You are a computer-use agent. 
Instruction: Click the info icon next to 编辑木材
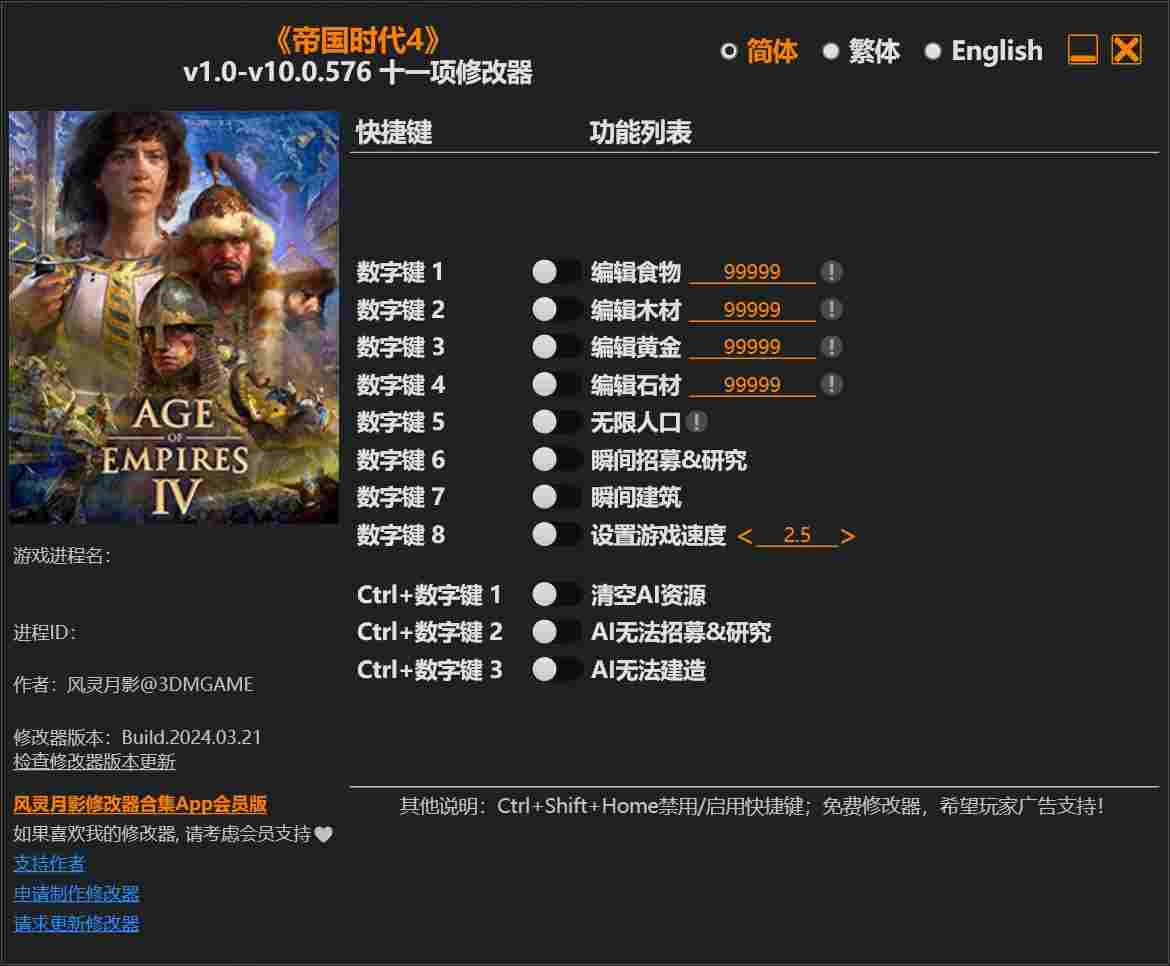click(831, 309)
